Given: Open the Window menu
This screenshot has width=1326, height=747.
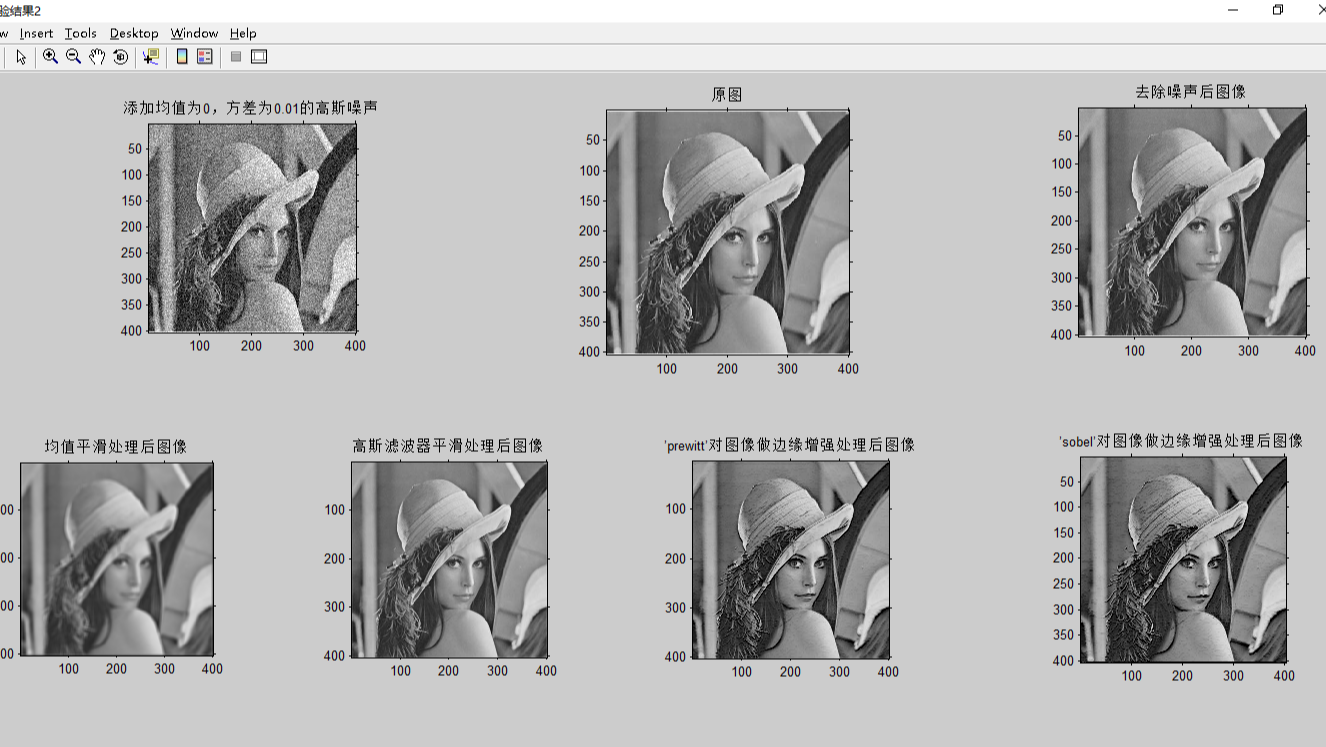Looking at the screenshot, I should [x=194, y=33].
